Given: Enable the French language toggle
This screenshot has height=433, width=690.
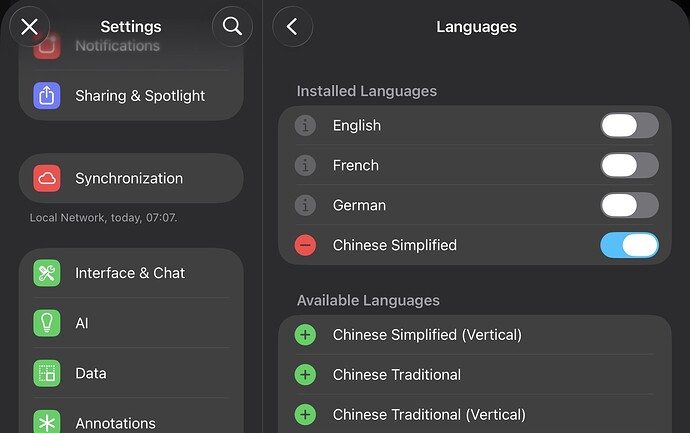Looking at the screenshot, I should [629, 166].
